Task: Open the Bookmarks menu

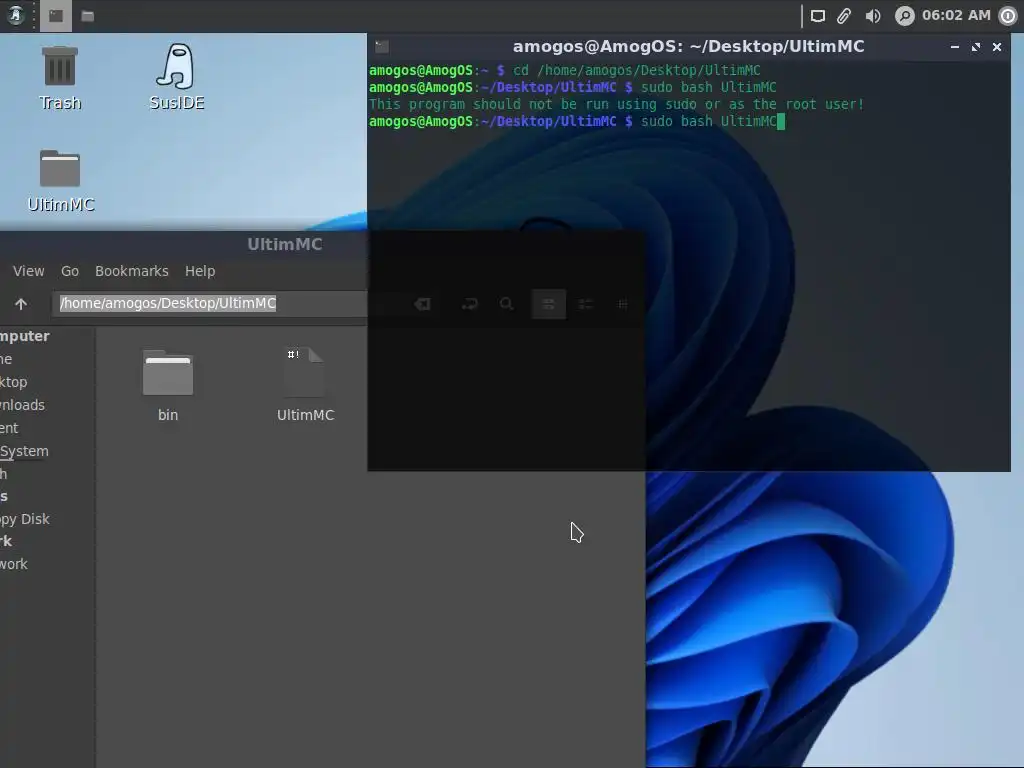Action: pos(132,271)
